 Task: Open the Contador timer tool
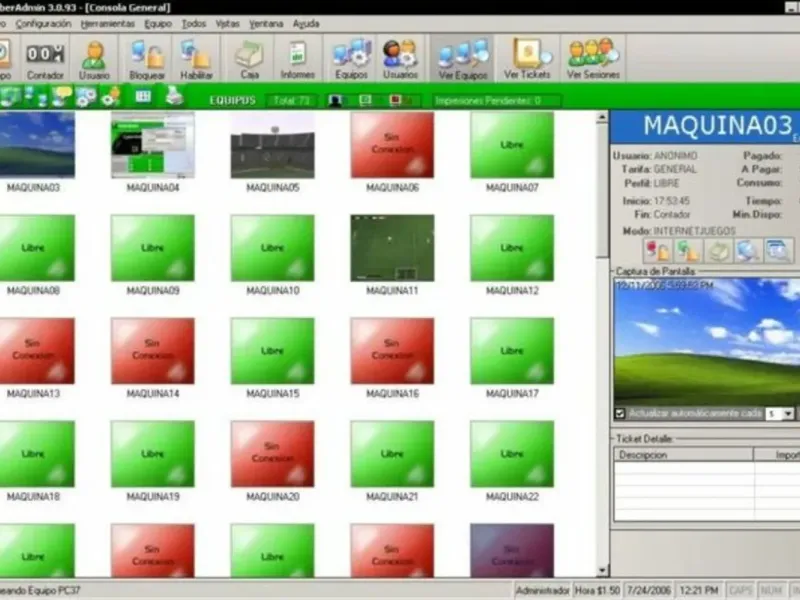click(45, 58)
